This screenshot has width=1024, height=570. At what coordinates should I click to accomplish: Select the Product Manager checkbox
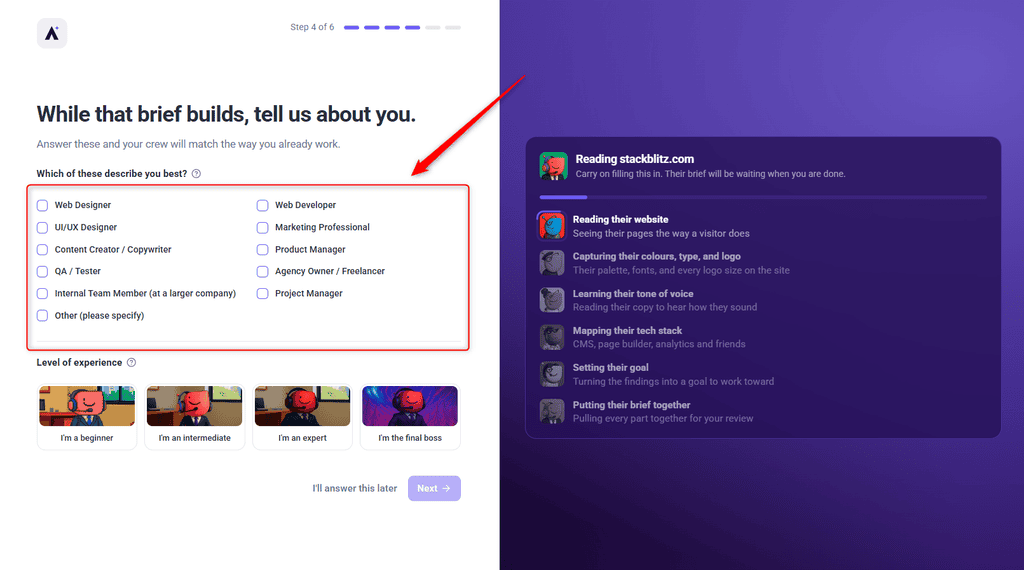click(263, 249)
